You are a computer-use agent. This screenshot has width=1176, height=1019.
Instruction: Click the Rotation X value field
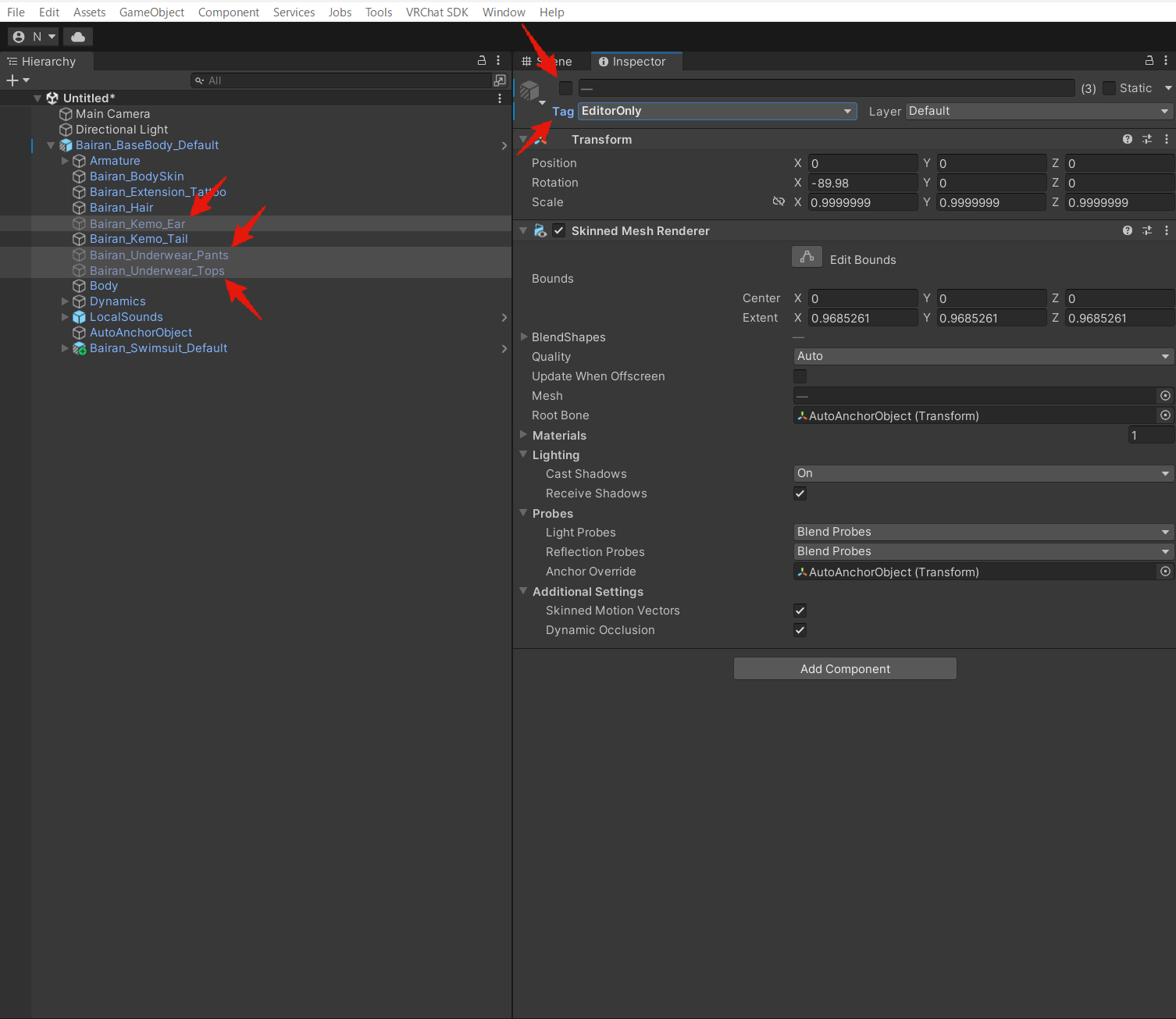coord(863,183)
